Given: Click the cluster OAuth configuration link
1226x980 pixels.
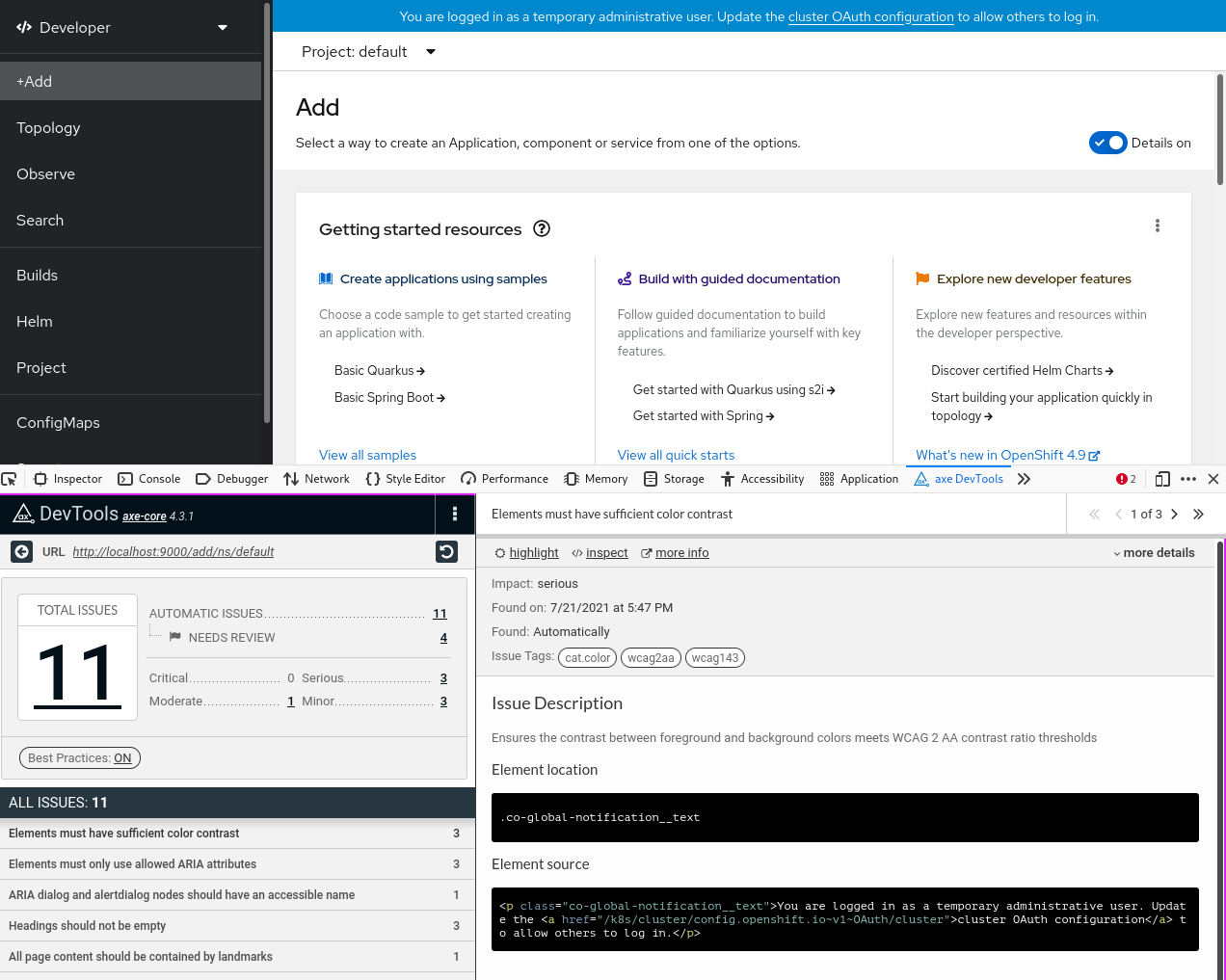Looking at the screenshot, I should click(x=870, y=16).
